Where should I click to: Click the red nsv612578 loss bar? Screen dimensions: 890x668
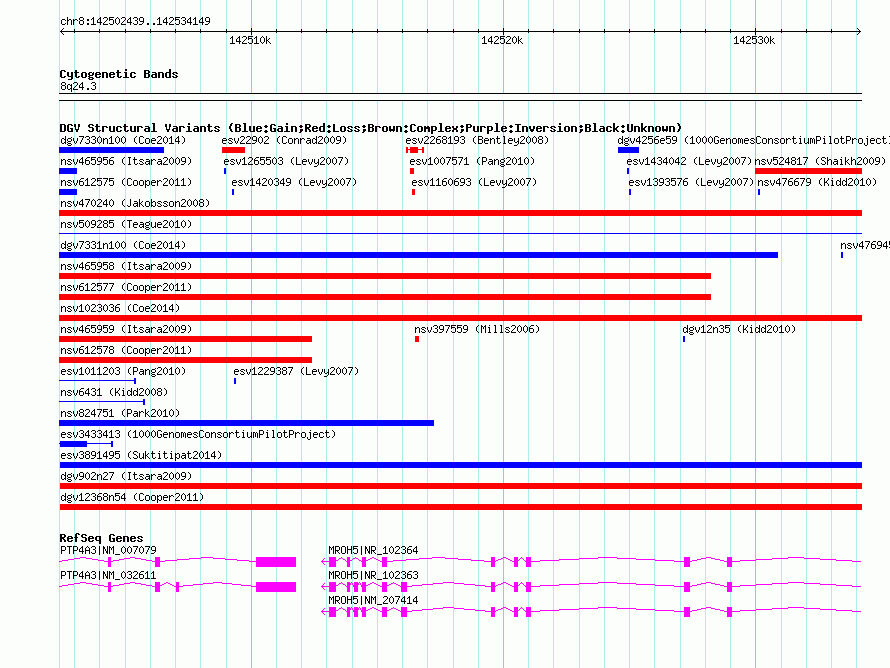[x=186, y=360]
